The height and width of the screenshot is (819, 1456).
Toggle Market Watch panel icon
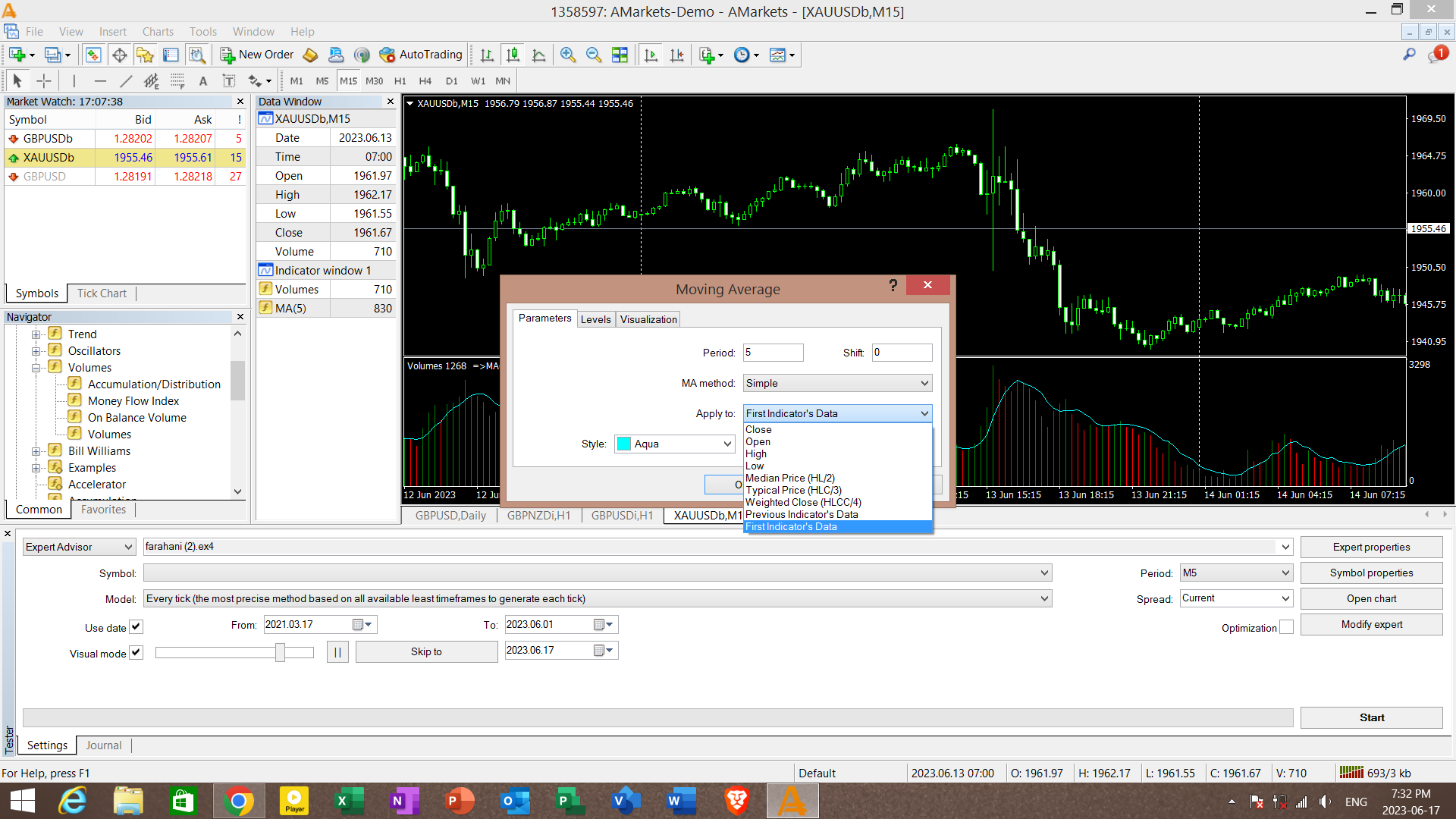point(93,55)
